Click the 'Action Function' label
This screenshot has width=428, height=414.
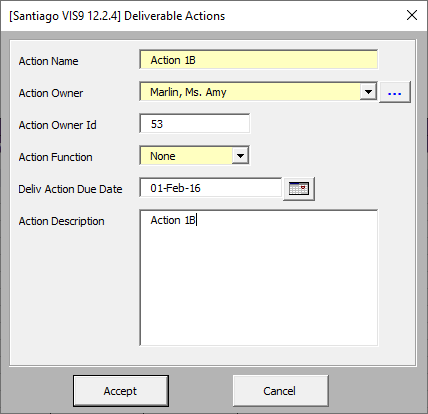pos(55,157)
